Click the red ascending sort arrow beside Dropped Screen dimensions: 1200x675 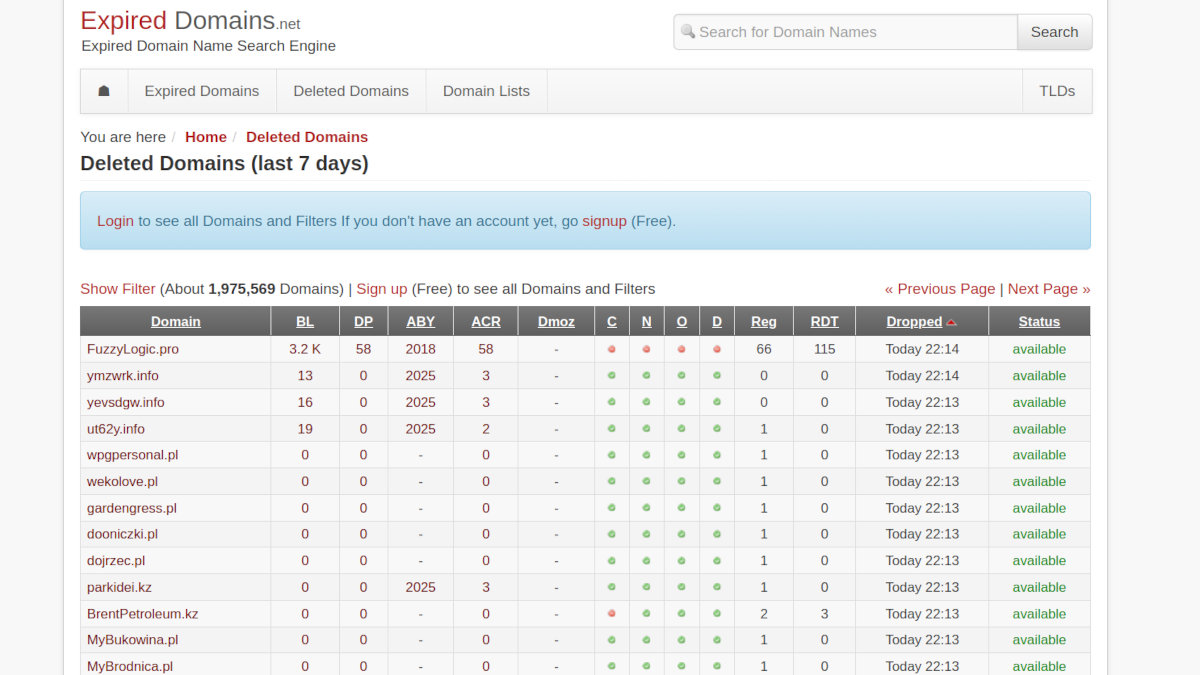tap(951, 322)
